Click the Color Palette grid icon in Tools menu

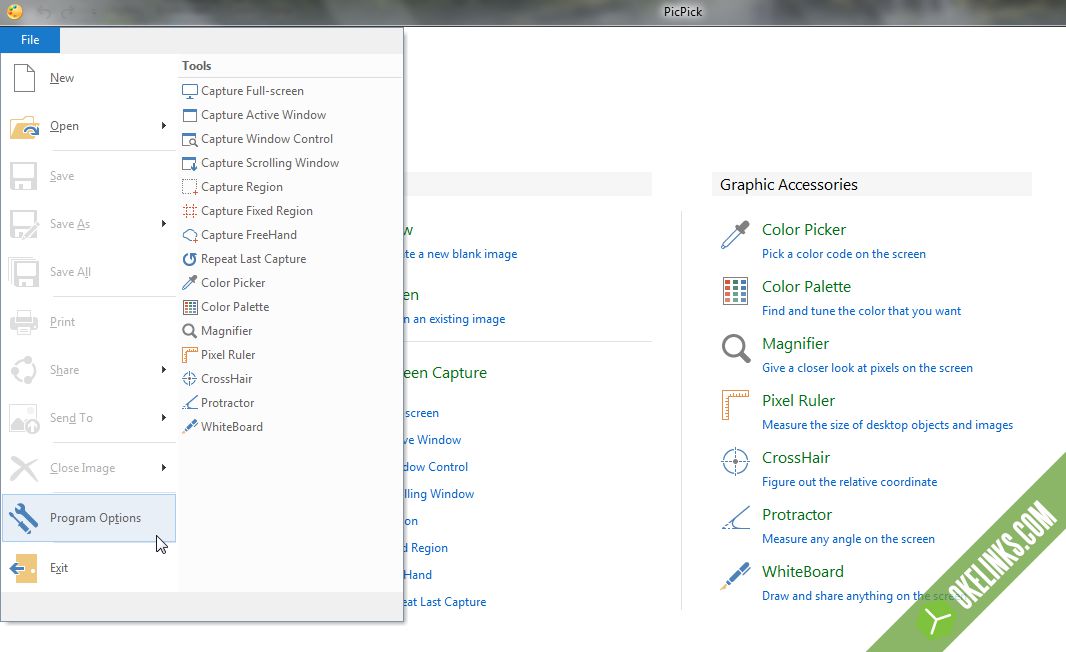pos(190,307)
